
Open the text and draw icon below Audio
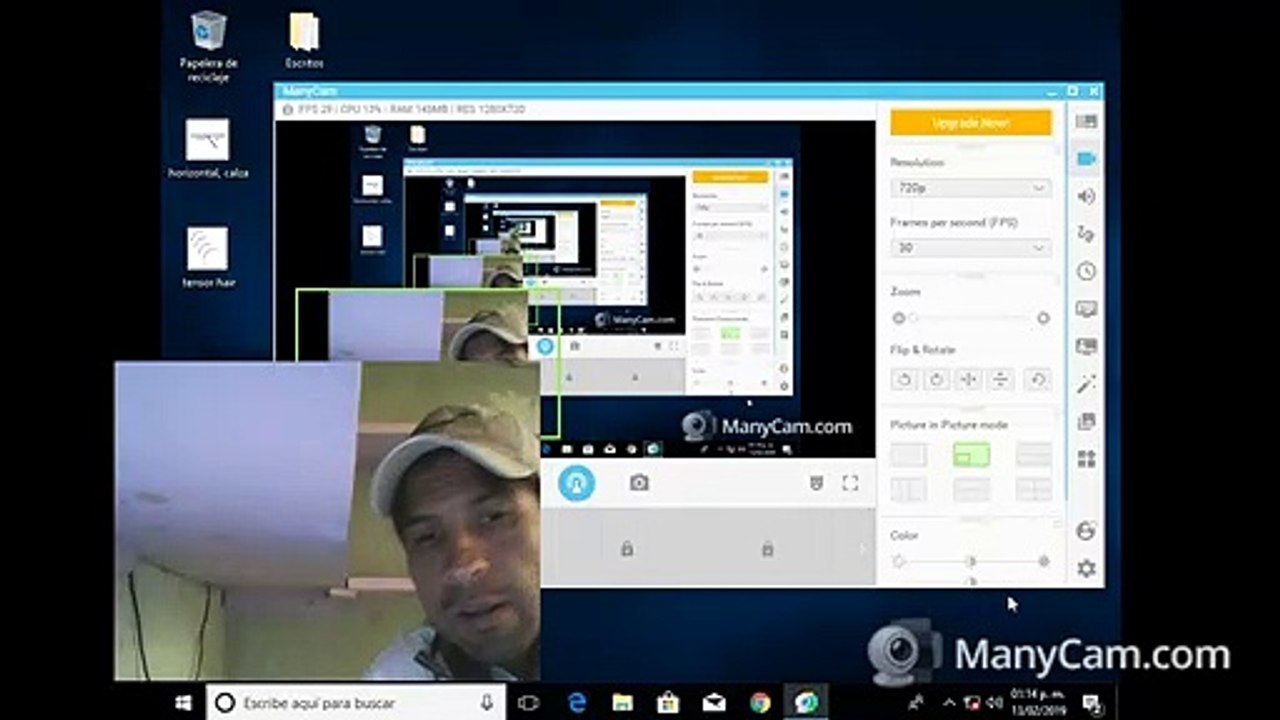coord(1086,234)
